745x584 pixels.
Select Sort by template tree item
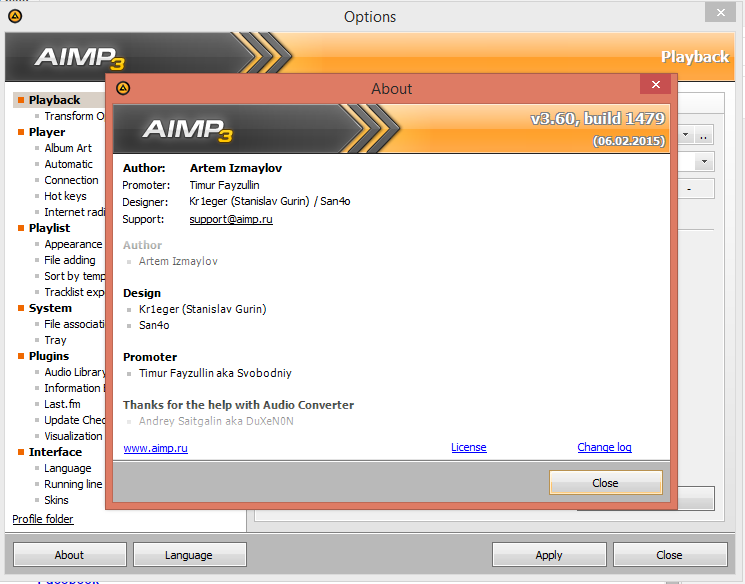(74, 276)
